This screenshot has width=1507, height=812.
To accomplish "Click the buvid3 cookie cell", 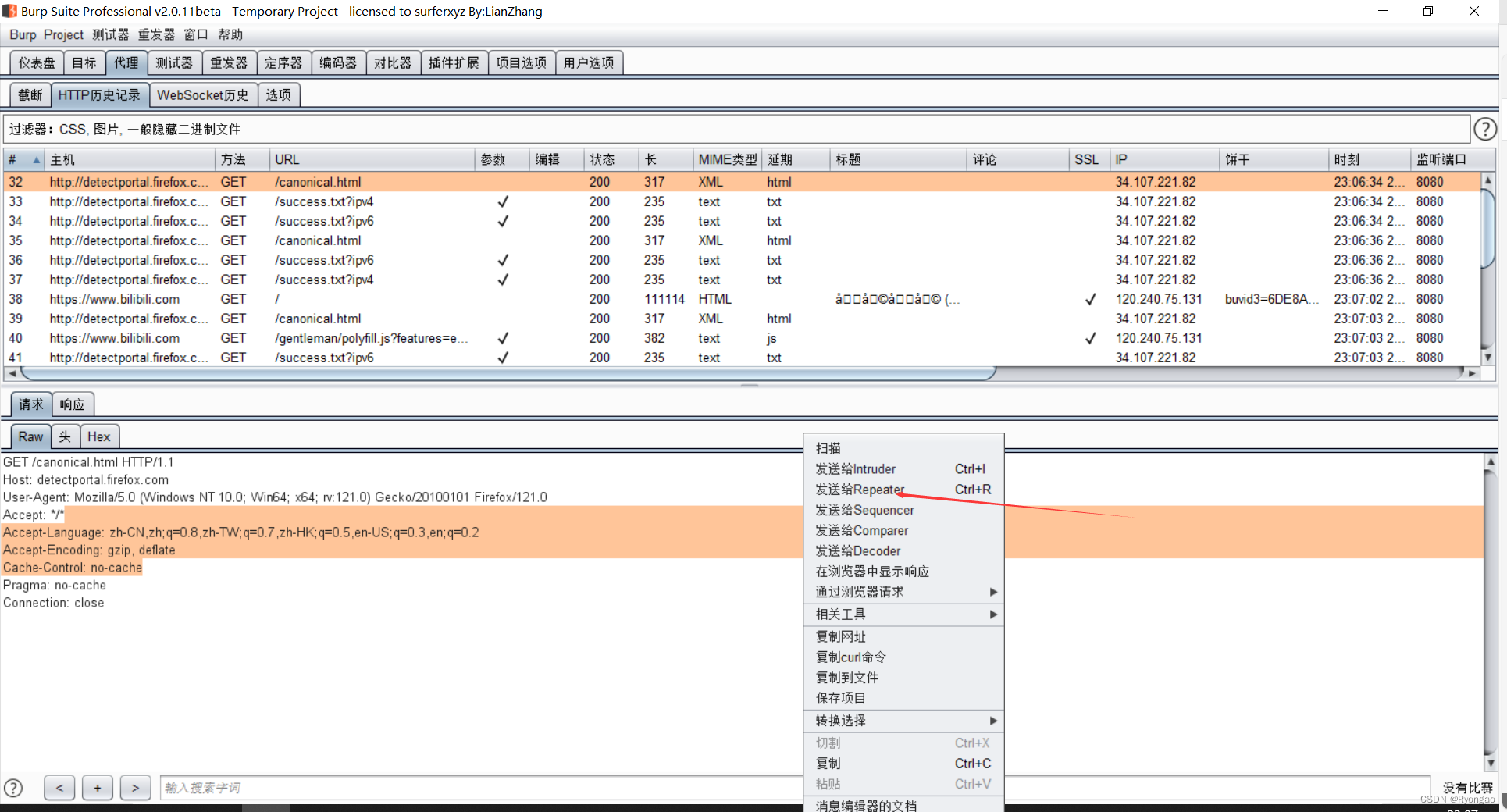I will click(x=1272, y=299).
